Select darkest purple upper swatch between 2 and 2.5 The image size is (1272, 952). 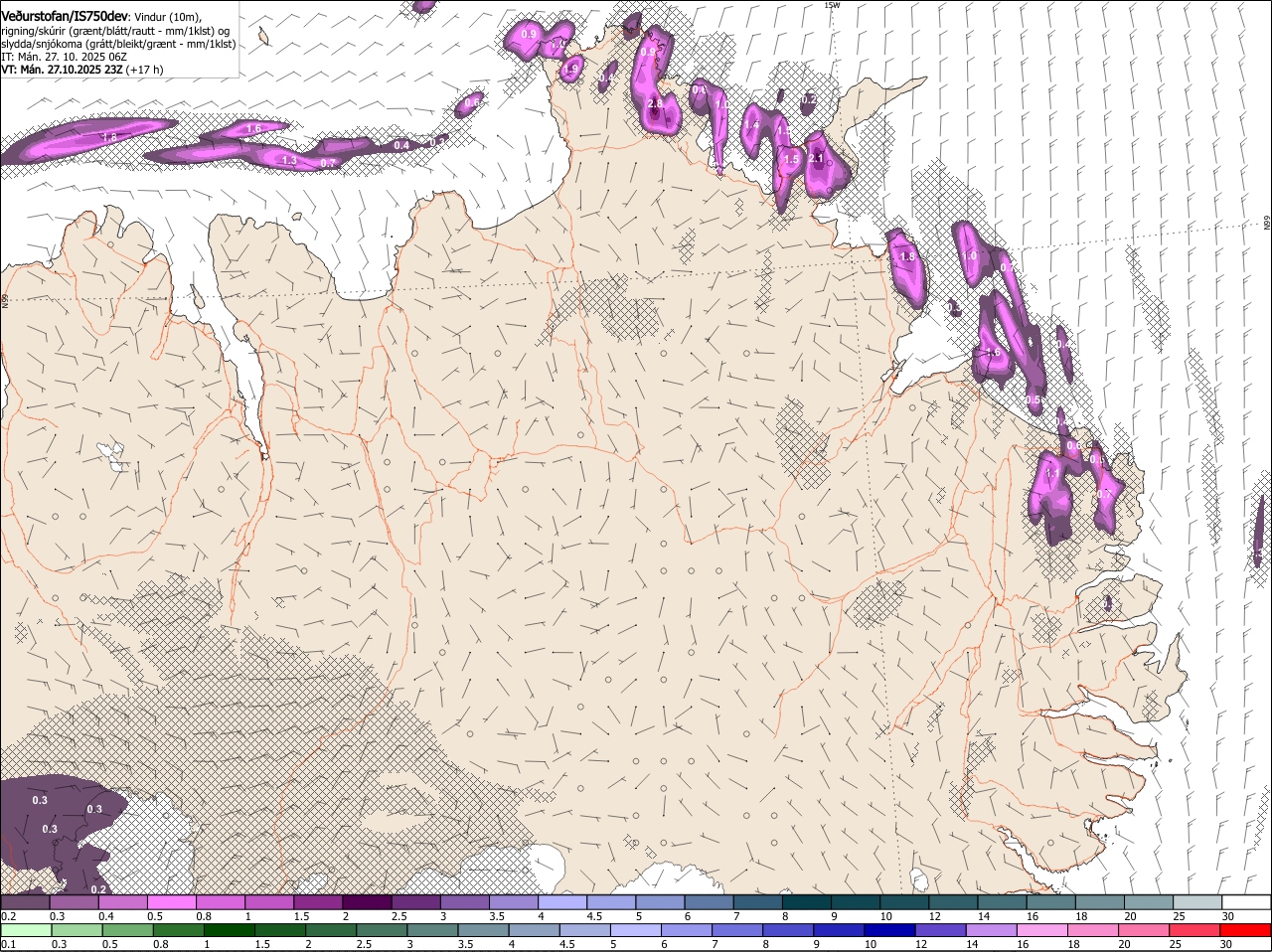pyautogui.click(x=367, y=902)
